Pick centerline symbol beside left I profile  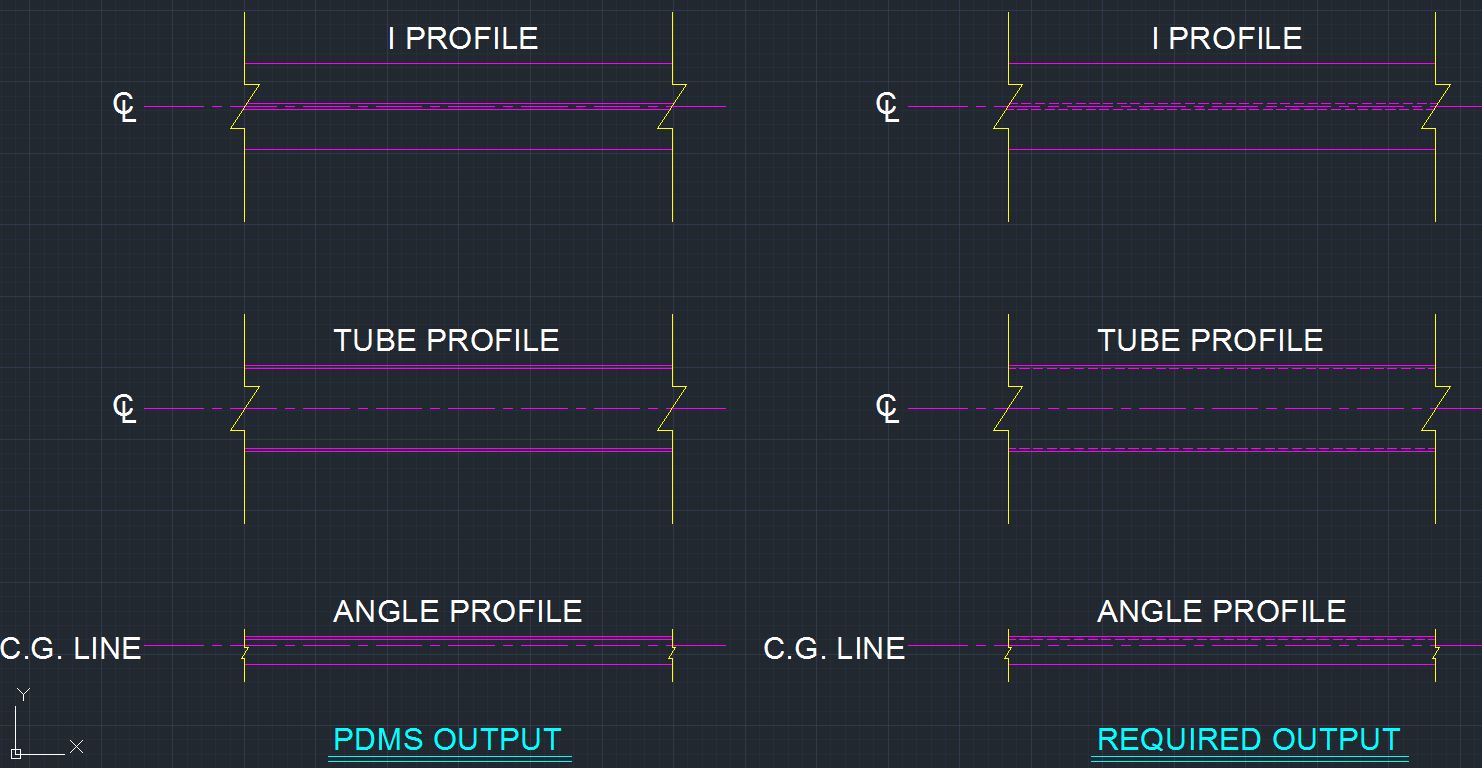[x=124, y=107]
